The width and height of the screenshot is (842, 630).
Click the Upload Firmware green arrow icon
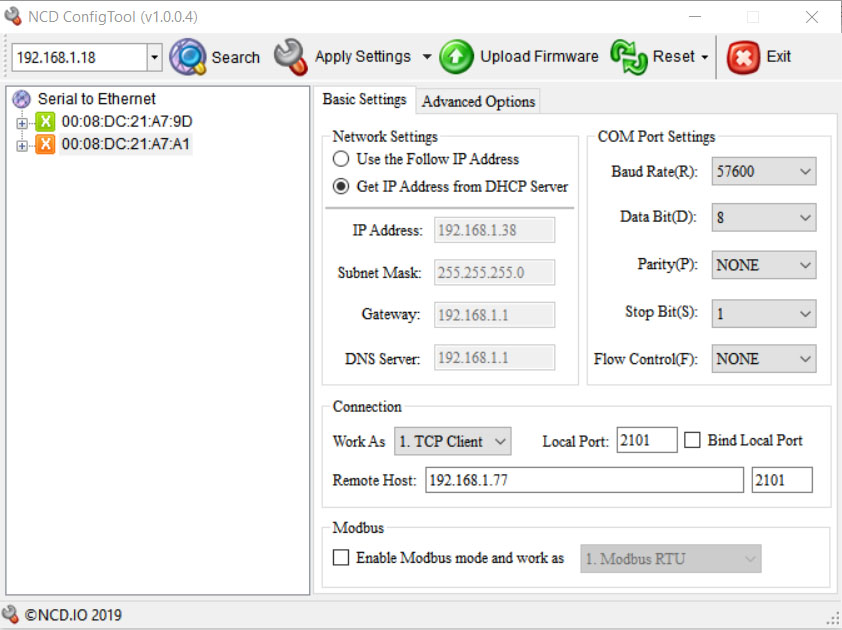click(x=456, y=56)
